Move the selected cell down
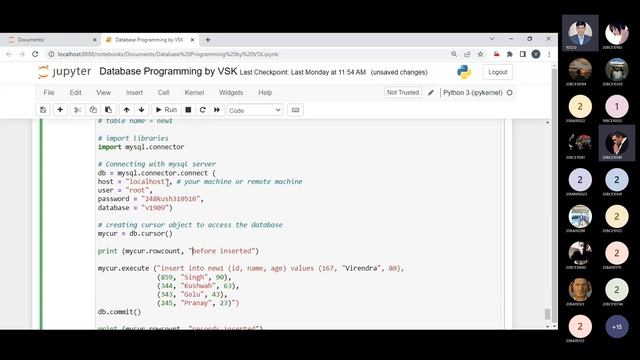This screenshot has height=360, width=640. click(141, 110)
